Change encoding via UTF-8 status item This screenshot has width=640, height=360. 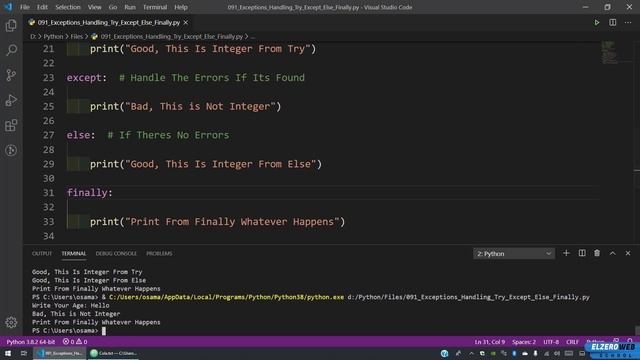pyautogui.click(x=551, y=342)
